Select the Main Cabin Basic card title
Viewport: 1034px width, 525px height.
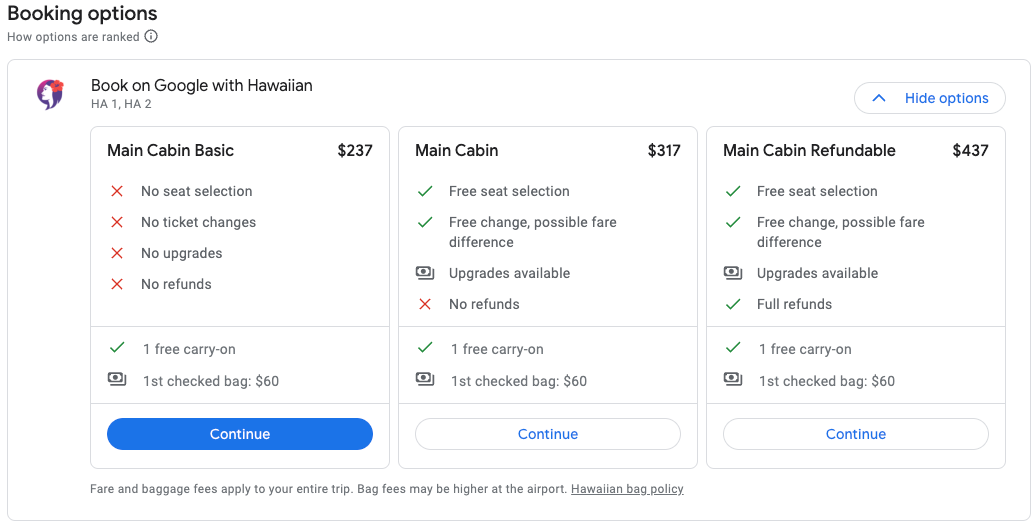coord(170,151)
